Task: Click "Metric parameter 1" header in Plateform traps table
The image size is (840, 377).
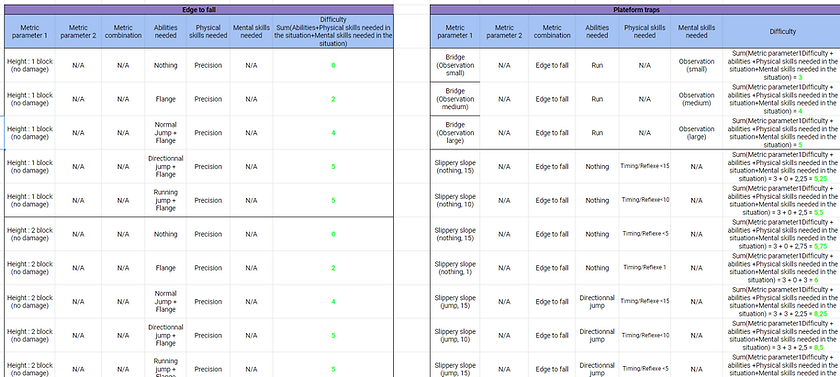Action: 455,32
